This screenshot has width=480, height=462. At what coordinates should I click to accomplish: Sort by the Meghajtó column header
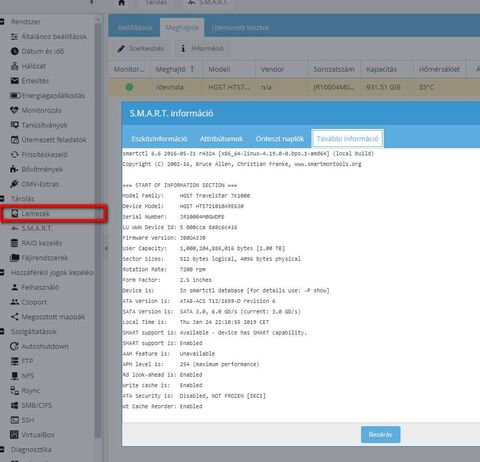176,69
